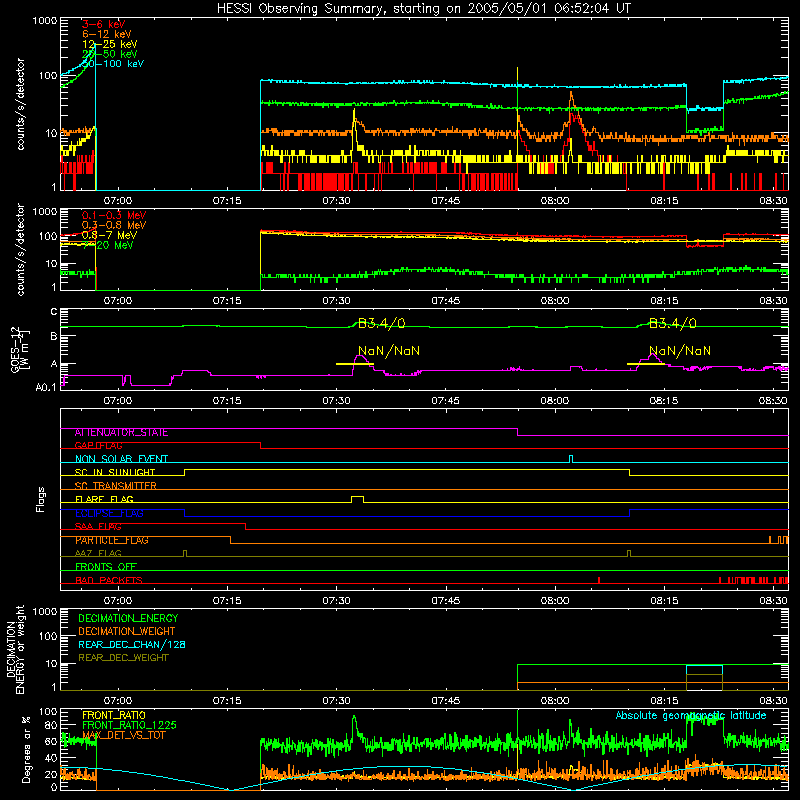
Task: Click the ATTENUATOR_STATE flag label
Action: tap(121, 433)
